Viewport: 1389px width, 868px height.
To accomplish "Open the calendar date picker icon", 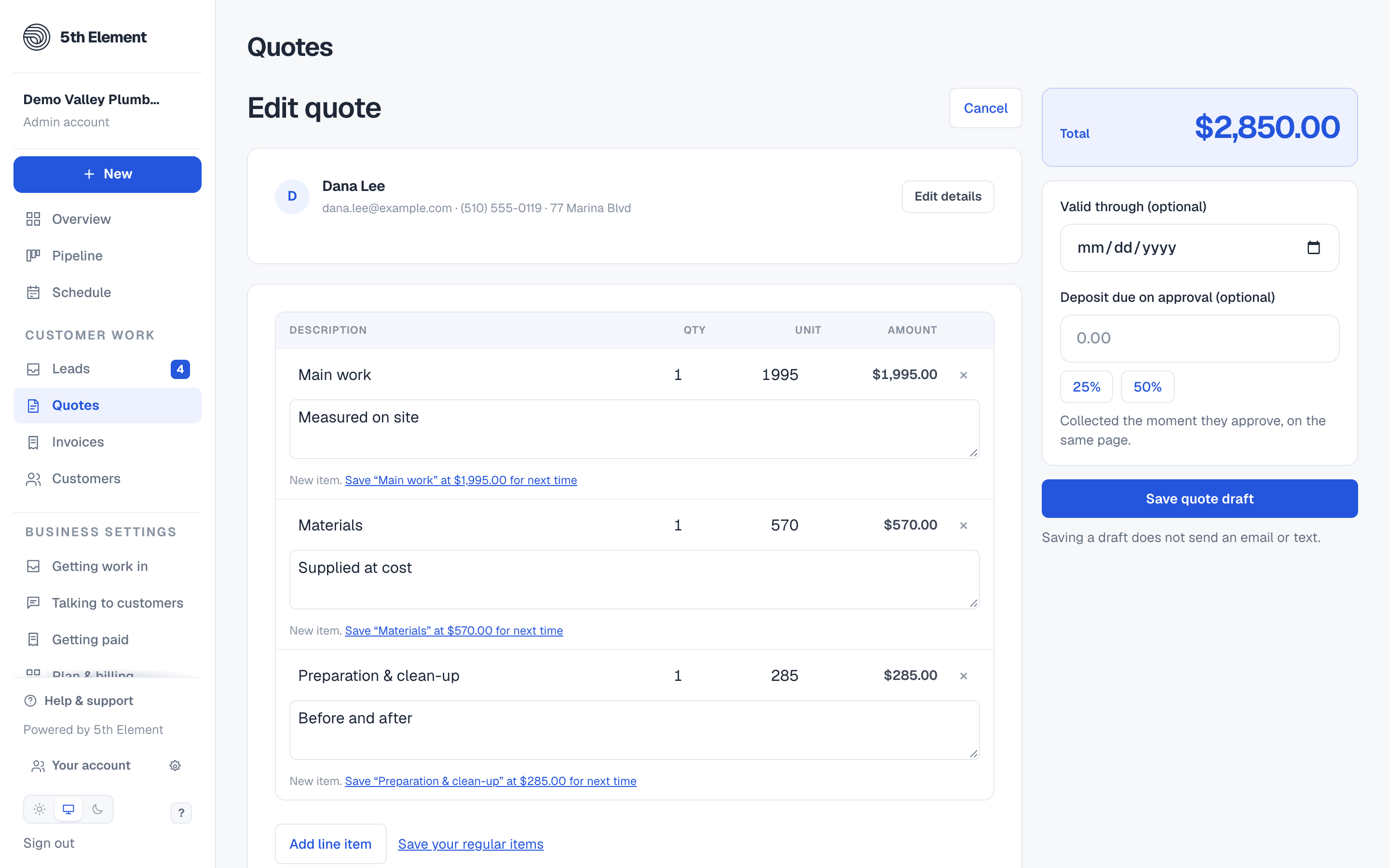I will [1313, 248].
